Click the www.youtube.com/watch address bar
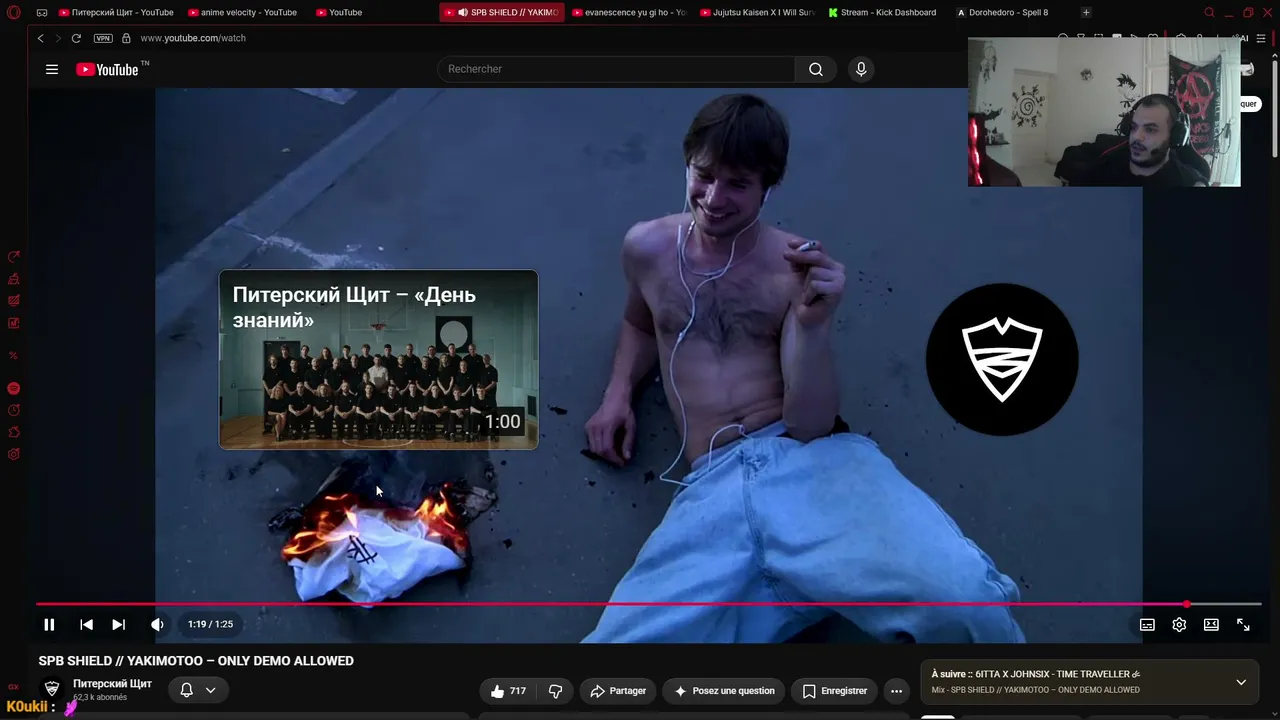Image resolution: width=1280 pixels, height=720 pixels. click(x=193, y=38)
